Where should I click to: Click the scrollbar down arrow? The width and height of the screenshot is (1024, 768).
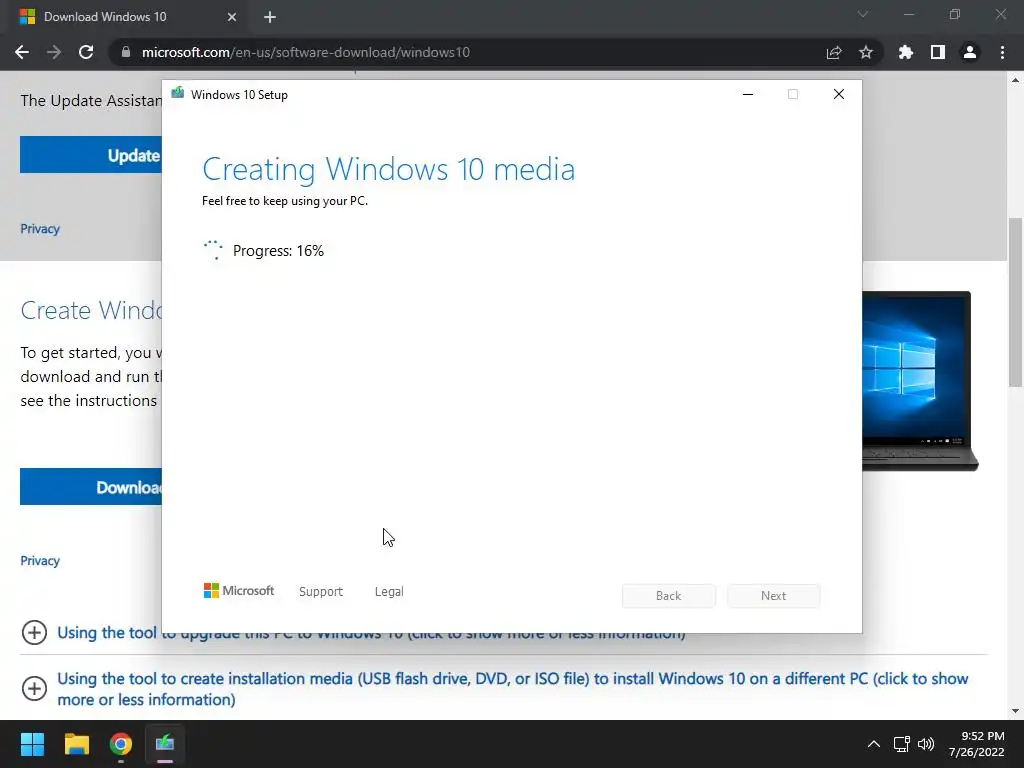(1015, 711)
